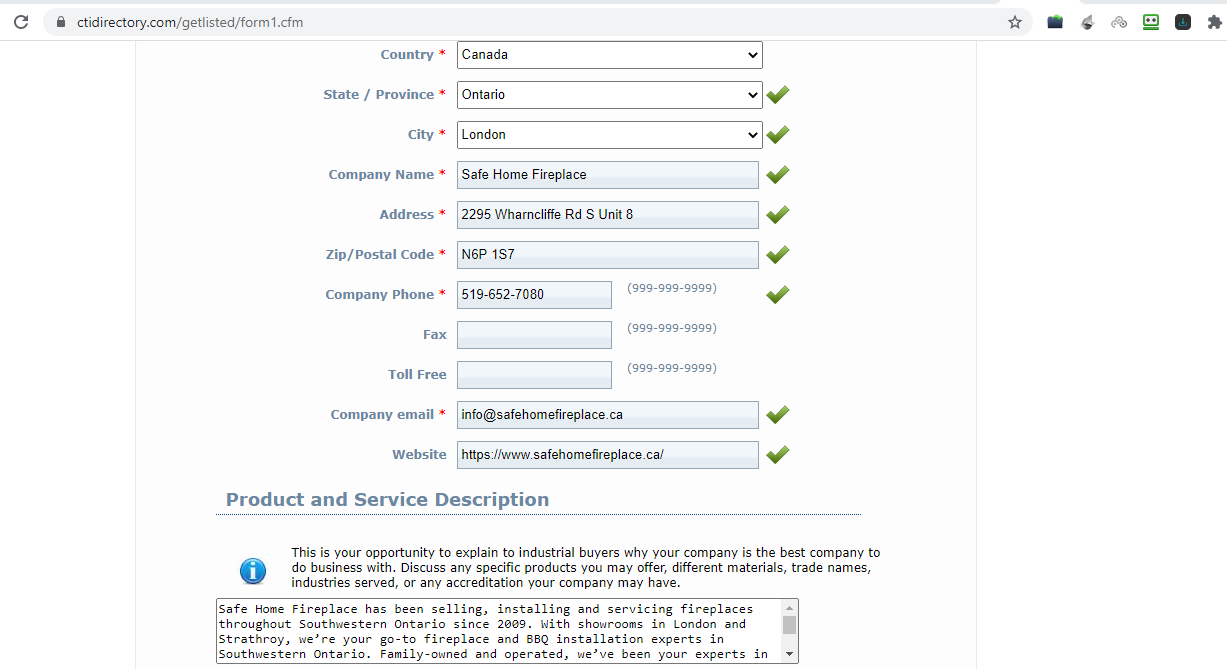The image size is (1227, 669).
Task: Open the State / Province dropdown showing Ontario
Action: (x=609, y=95)
